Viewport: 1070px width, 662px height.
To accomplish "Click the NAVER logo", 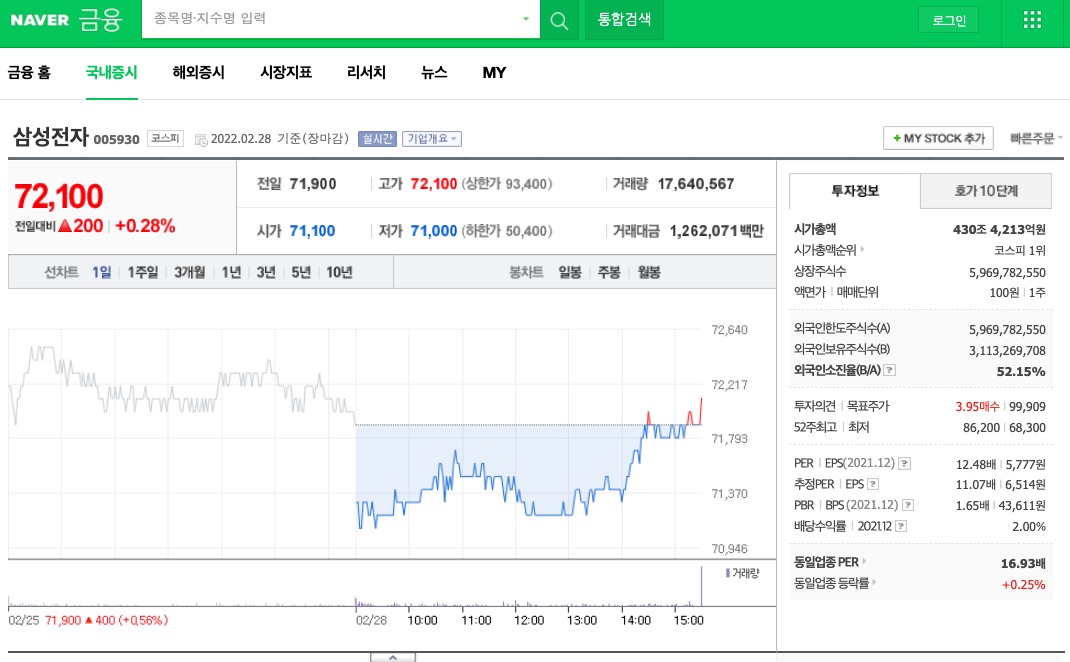I will pos(40,20).
